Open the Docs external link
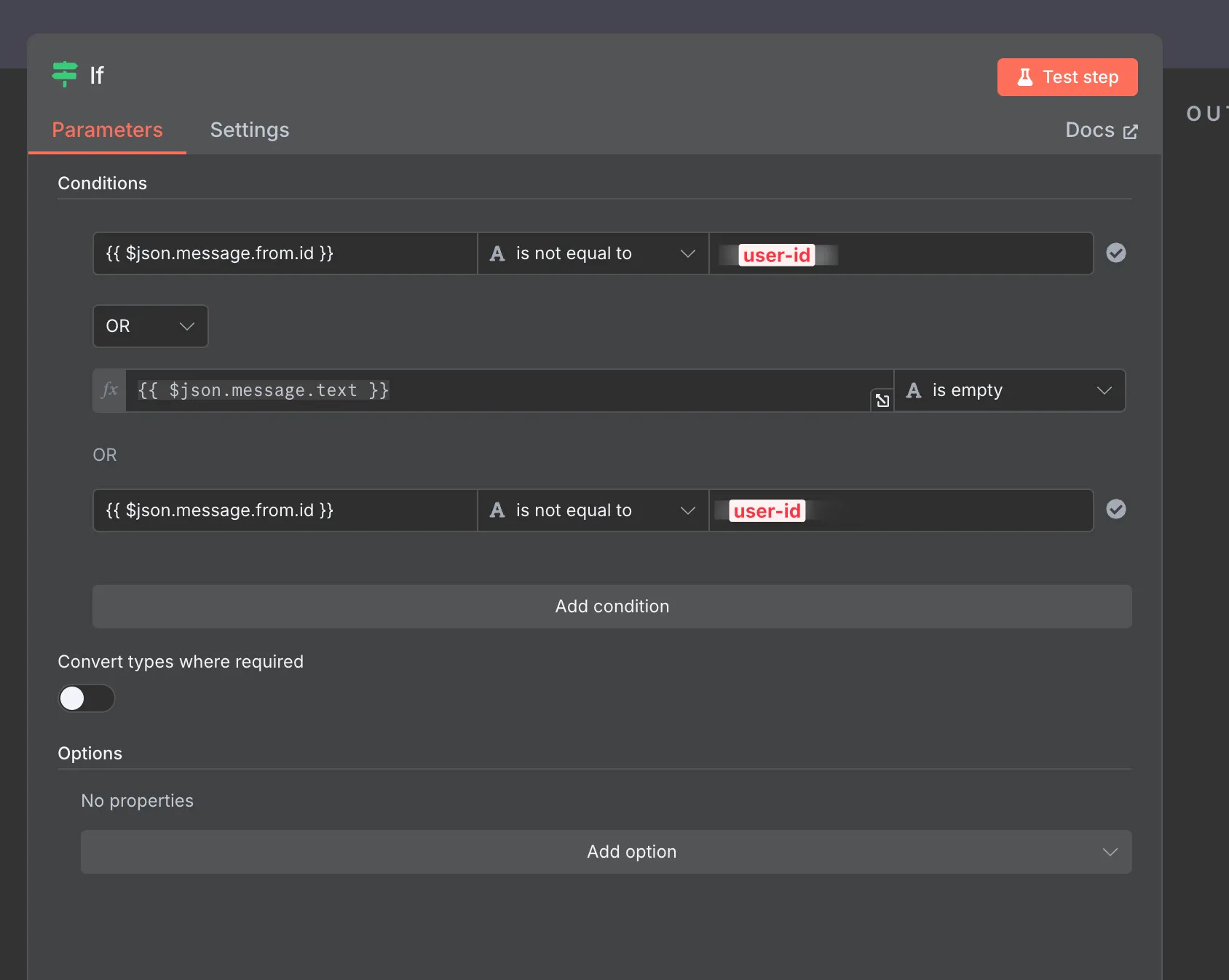Screen dimensions: 1229x980 pos(1101,130)
